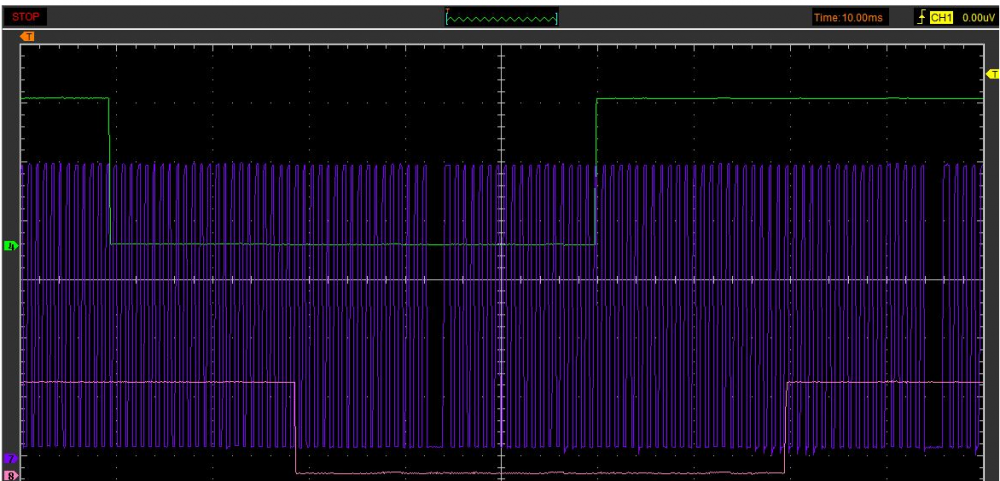Click the rising-edge trigger slope icon
Image resolution: width=1000 pixels, height=481 pixels.
tap(920, 18)
